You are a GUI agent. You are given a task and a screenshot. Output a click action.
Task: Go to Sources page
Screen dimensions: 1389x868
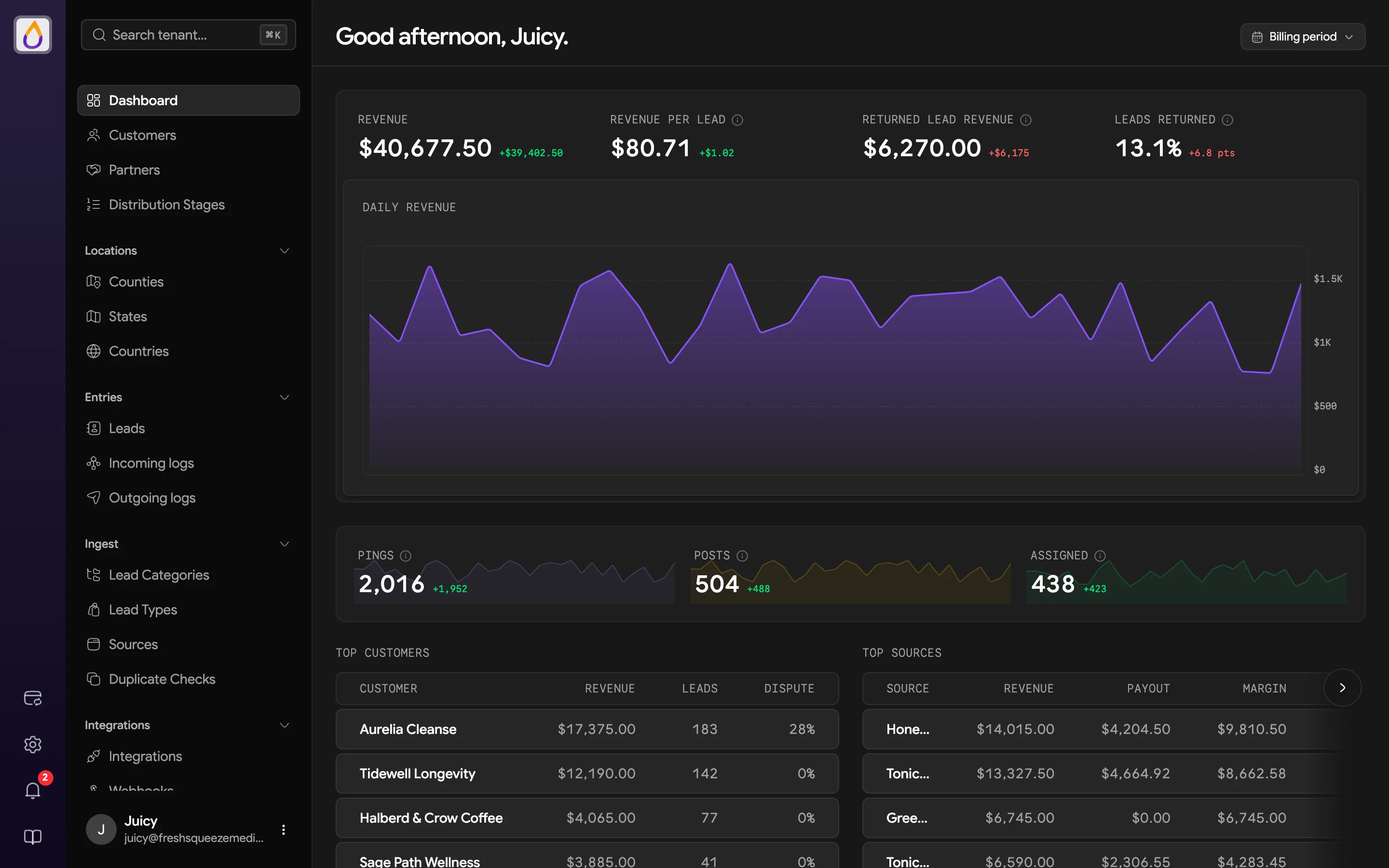point(188,645)
